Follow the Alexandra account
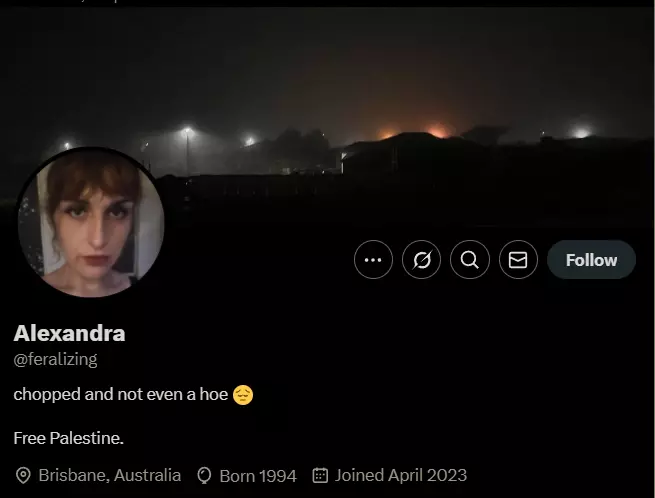The width and height of the screenshot is (655, 498). pyautogui.click(x=592, y=259)
